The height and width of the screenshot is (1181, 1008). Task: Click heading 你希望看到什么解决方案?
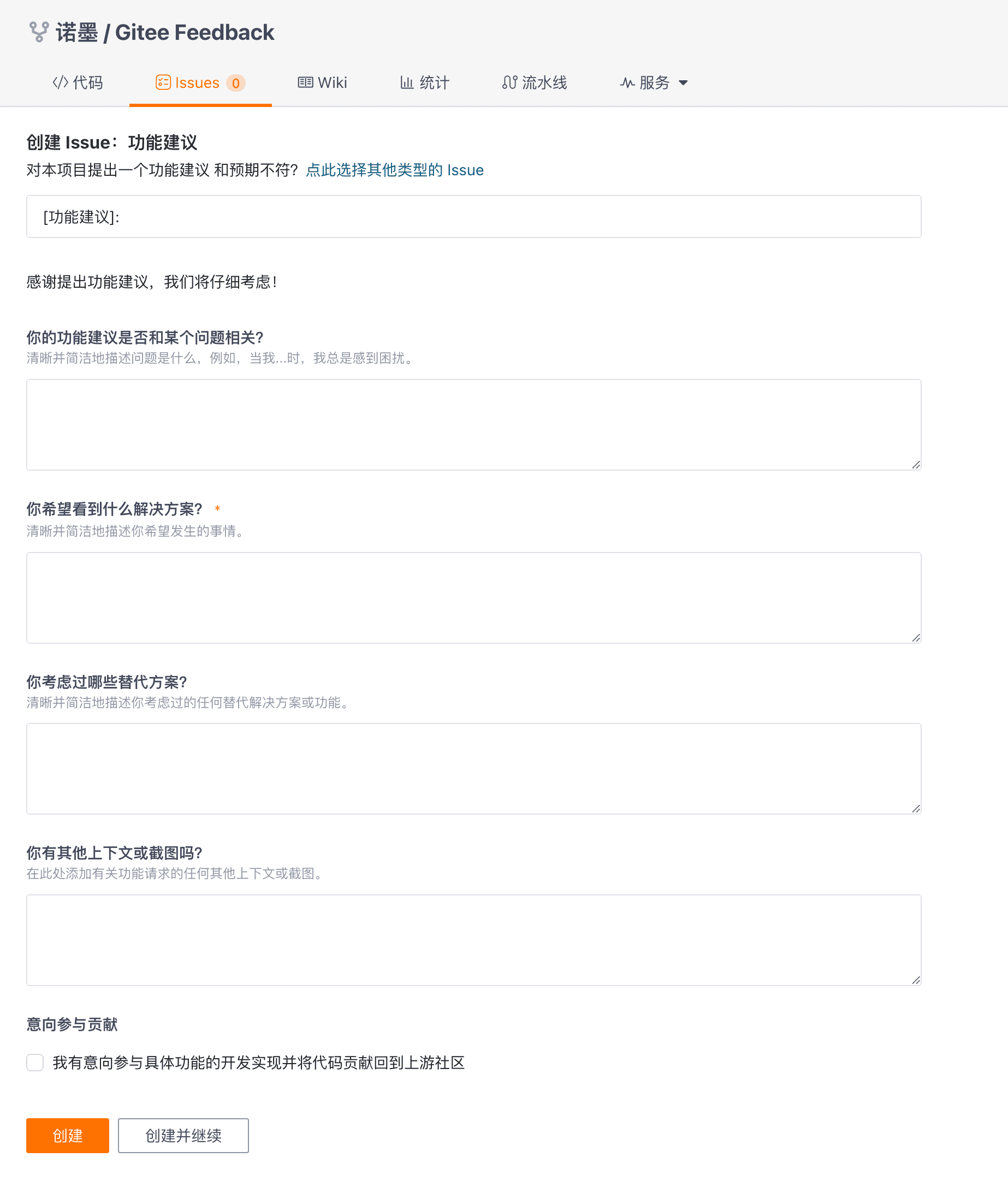[114, 508]
